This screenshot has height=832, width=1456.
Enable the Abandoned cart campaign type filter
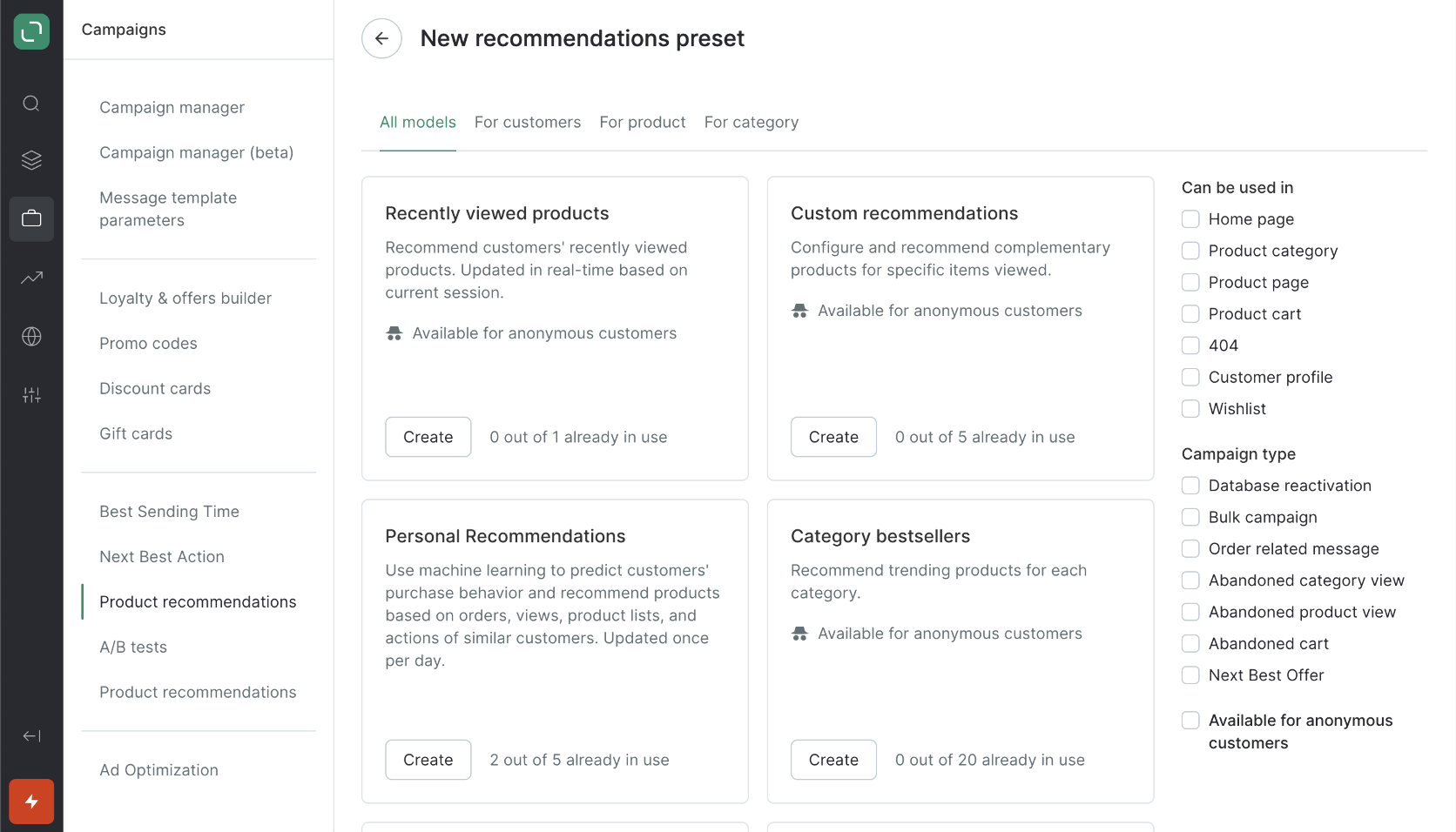click(x=1190, y=643)
